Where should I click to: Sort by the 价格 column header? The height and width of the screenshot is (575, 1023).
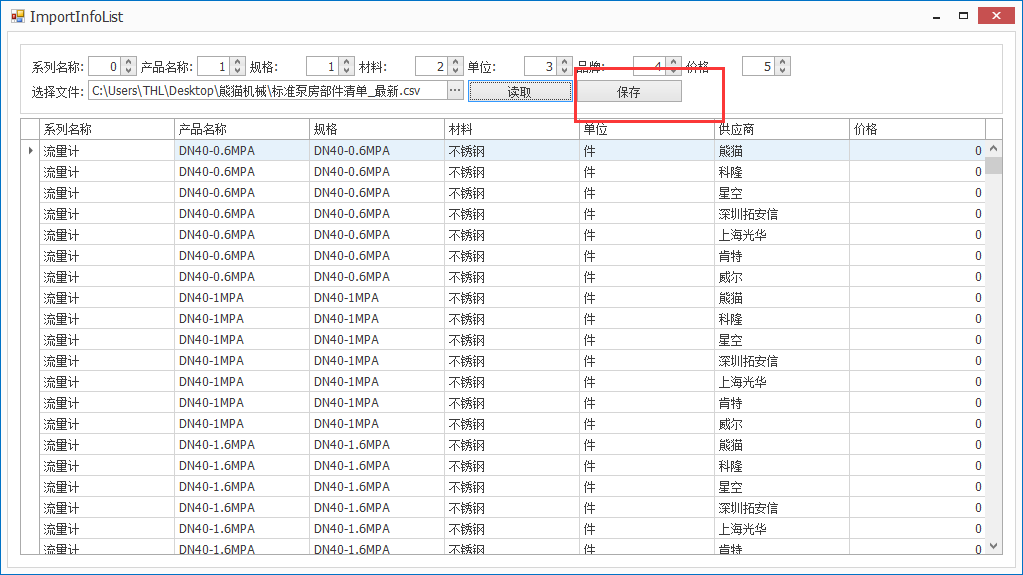tap(917, 129)
